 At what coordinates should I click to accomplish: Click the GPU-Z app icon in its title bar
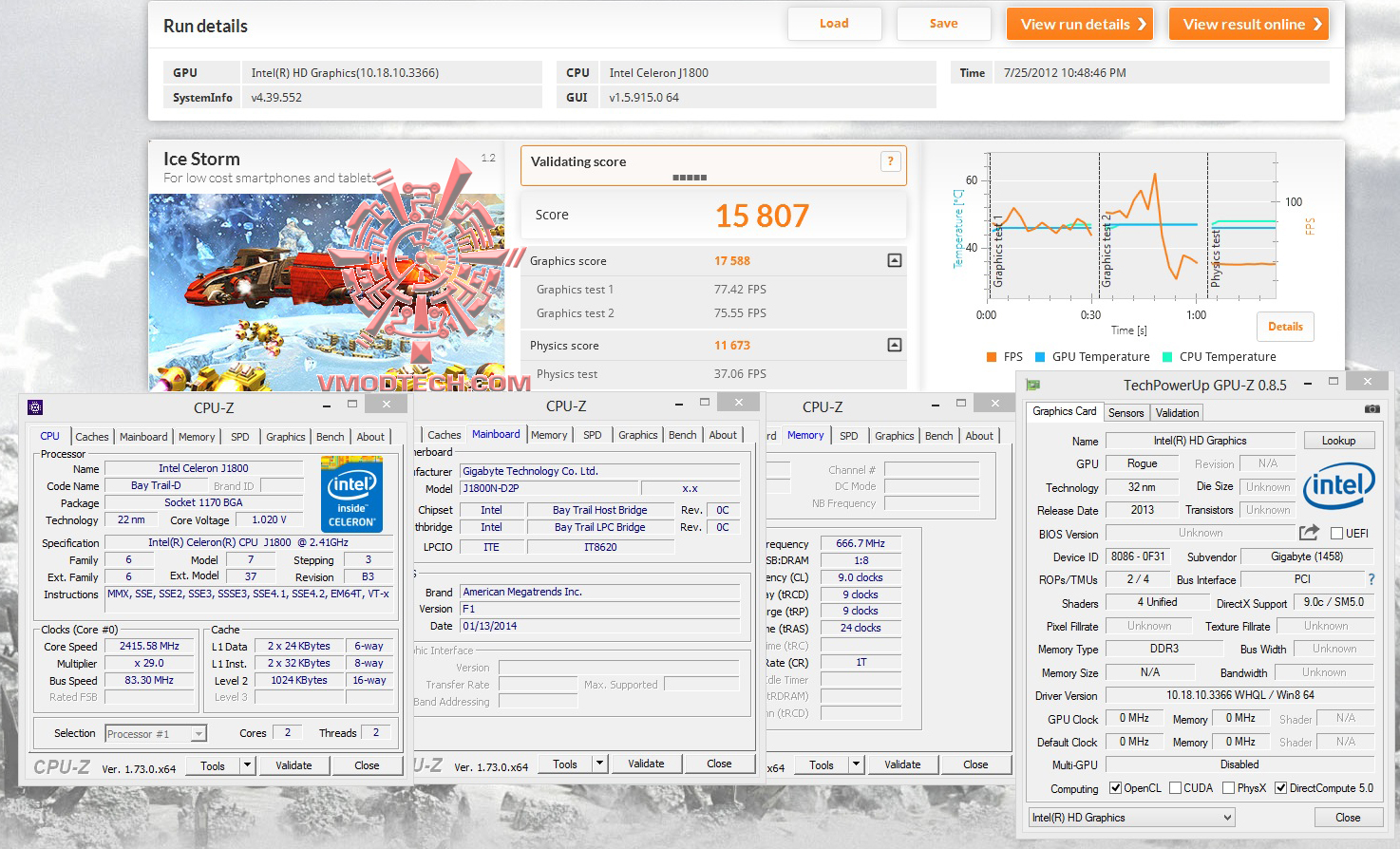[x=1032, y=385]
